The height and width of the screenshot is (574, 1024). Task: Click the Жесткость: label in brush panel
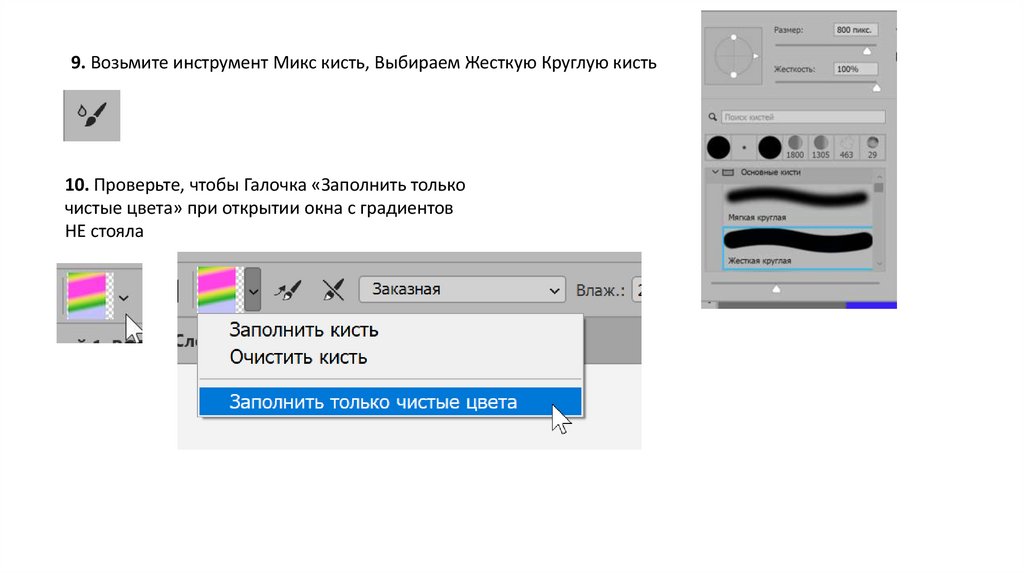tap(795, 69)
